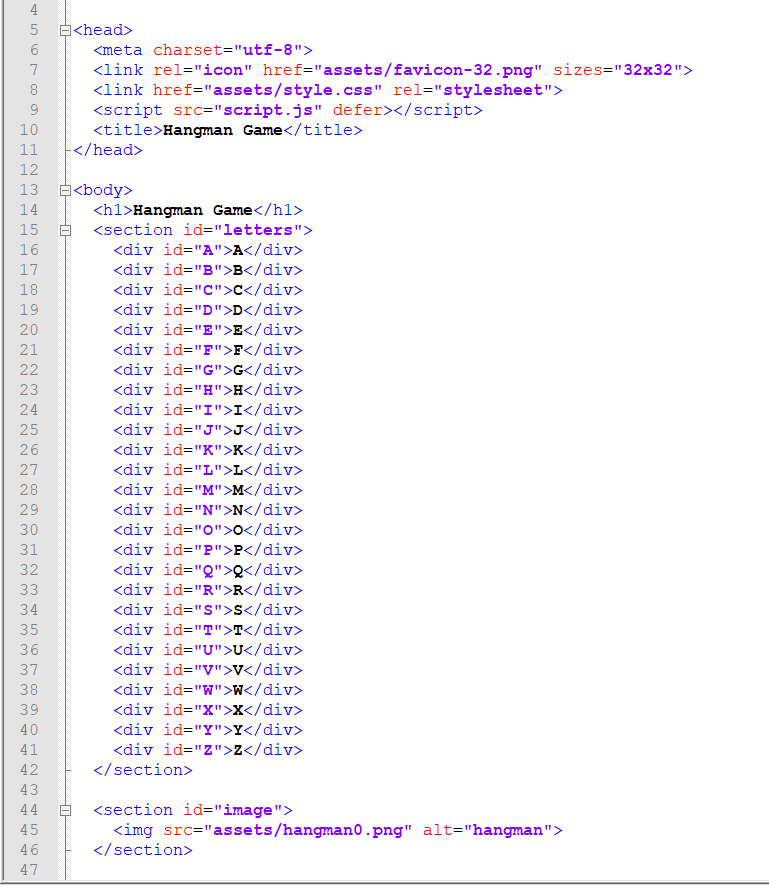This screenshot has width=769, height=885.
Task: Click the div with id "H"
Action: [x=208, y=391]
